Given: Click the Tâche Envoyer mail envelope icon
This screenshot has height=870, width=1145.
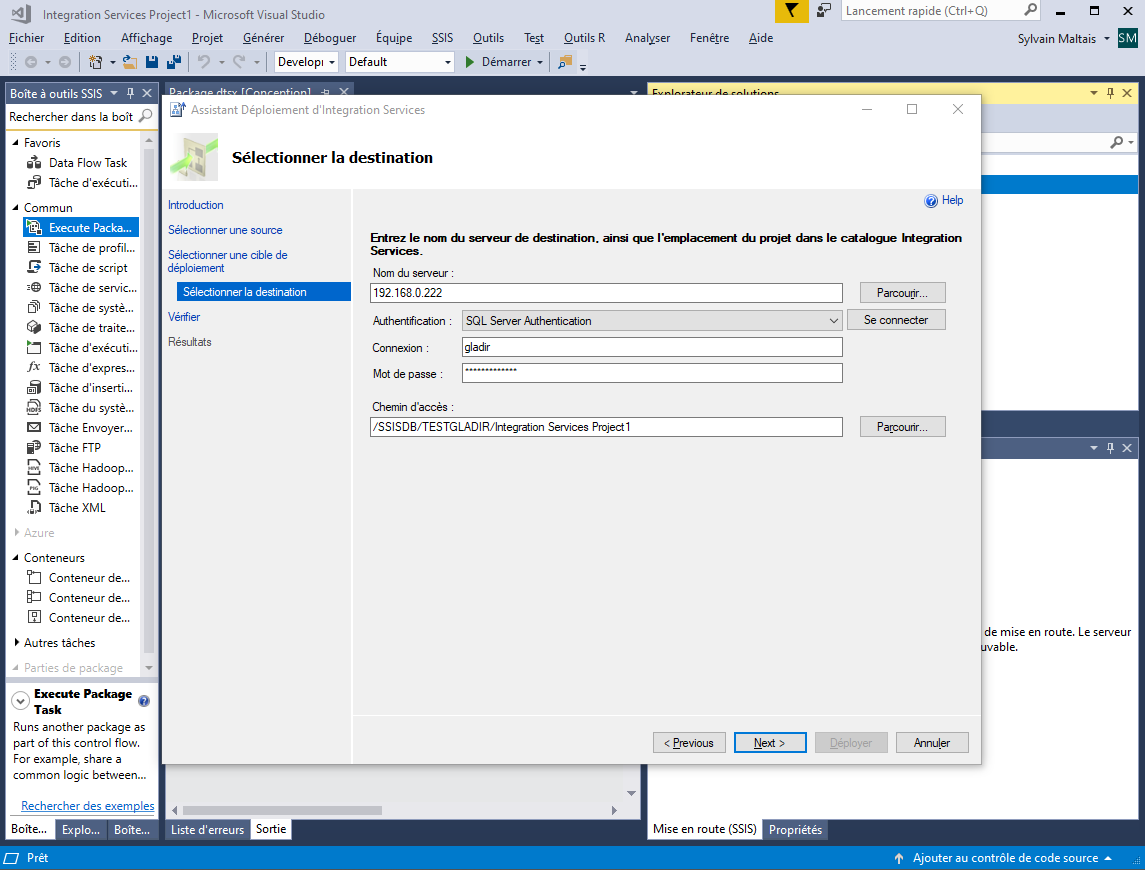Looking at the screenshot, I should (34, 428).
